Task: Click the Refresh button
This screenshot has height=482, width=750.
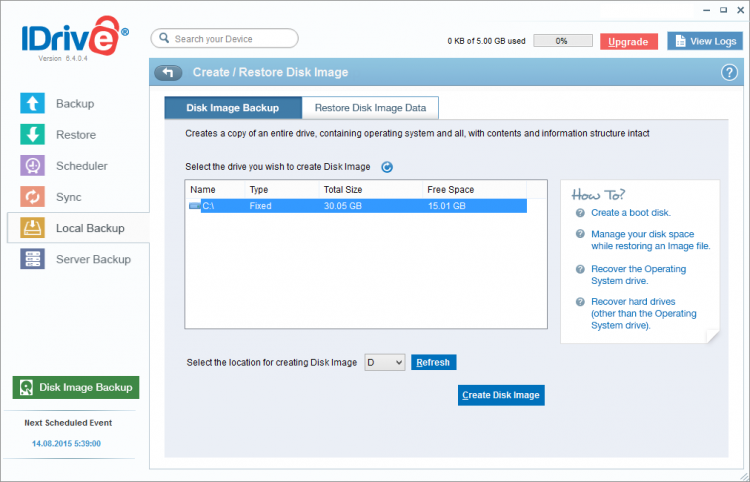Action: (433, 362)
